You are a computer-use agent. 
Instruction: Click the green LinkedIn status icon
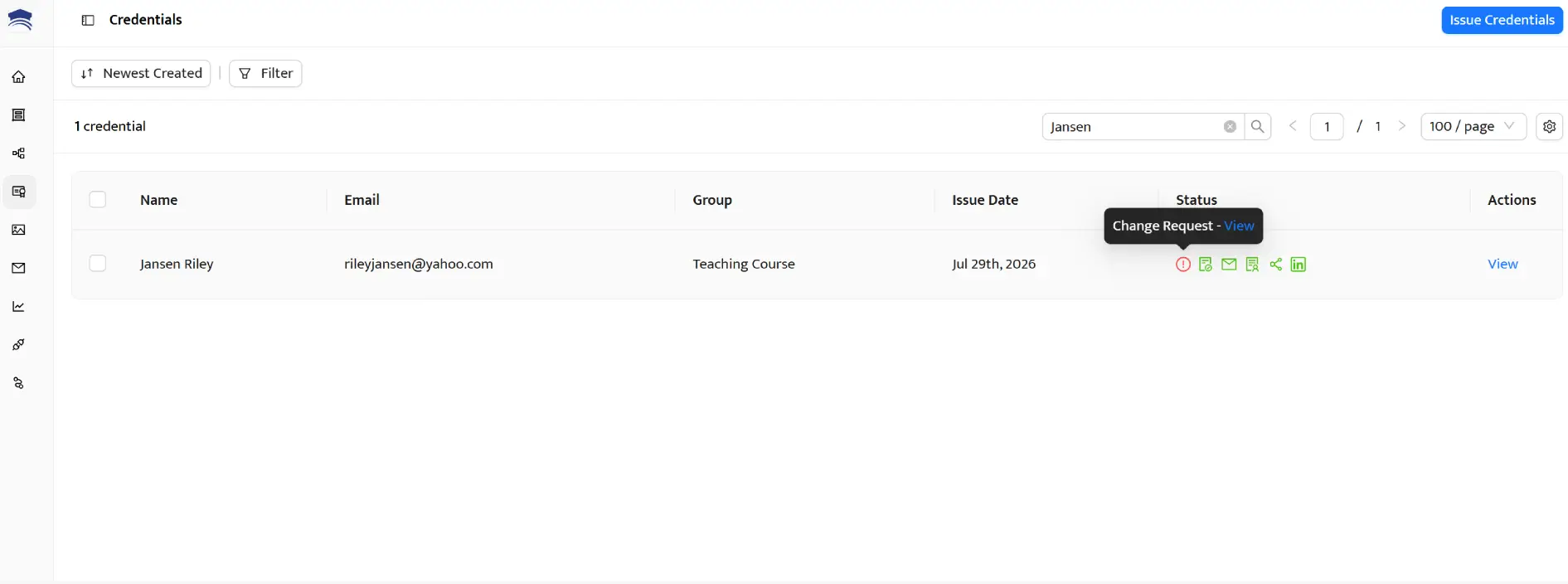tap(1299, 265)
